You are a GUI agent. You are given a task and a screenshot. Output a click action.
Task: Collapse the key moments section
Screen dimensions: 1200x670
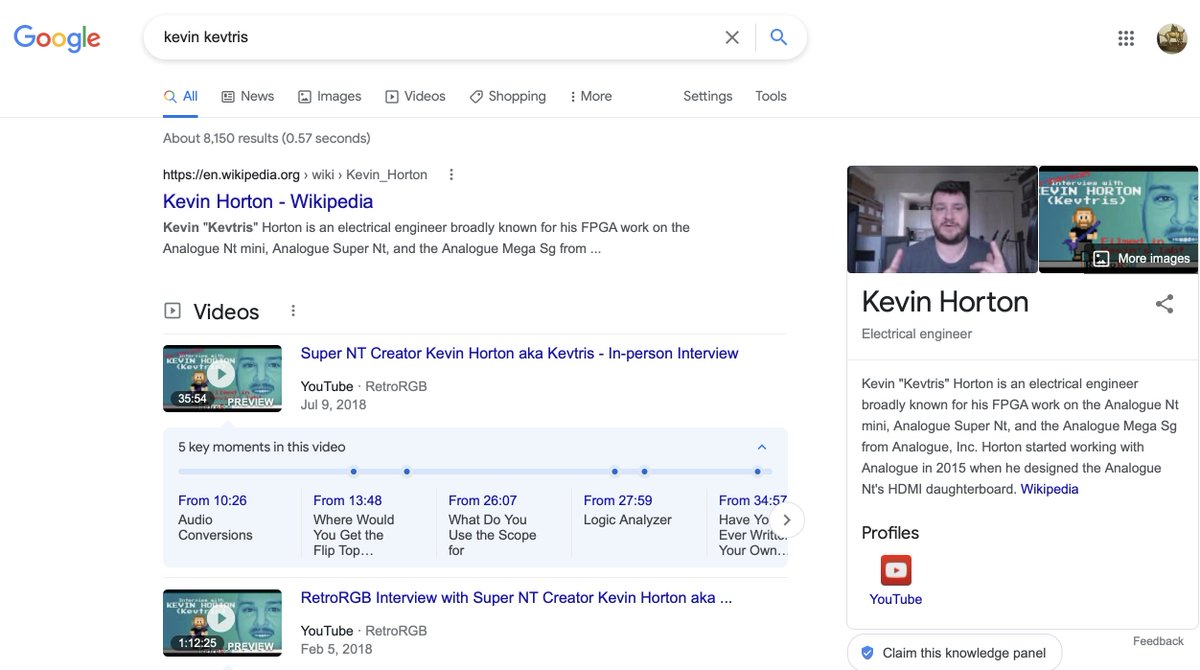tap(762, 447)
